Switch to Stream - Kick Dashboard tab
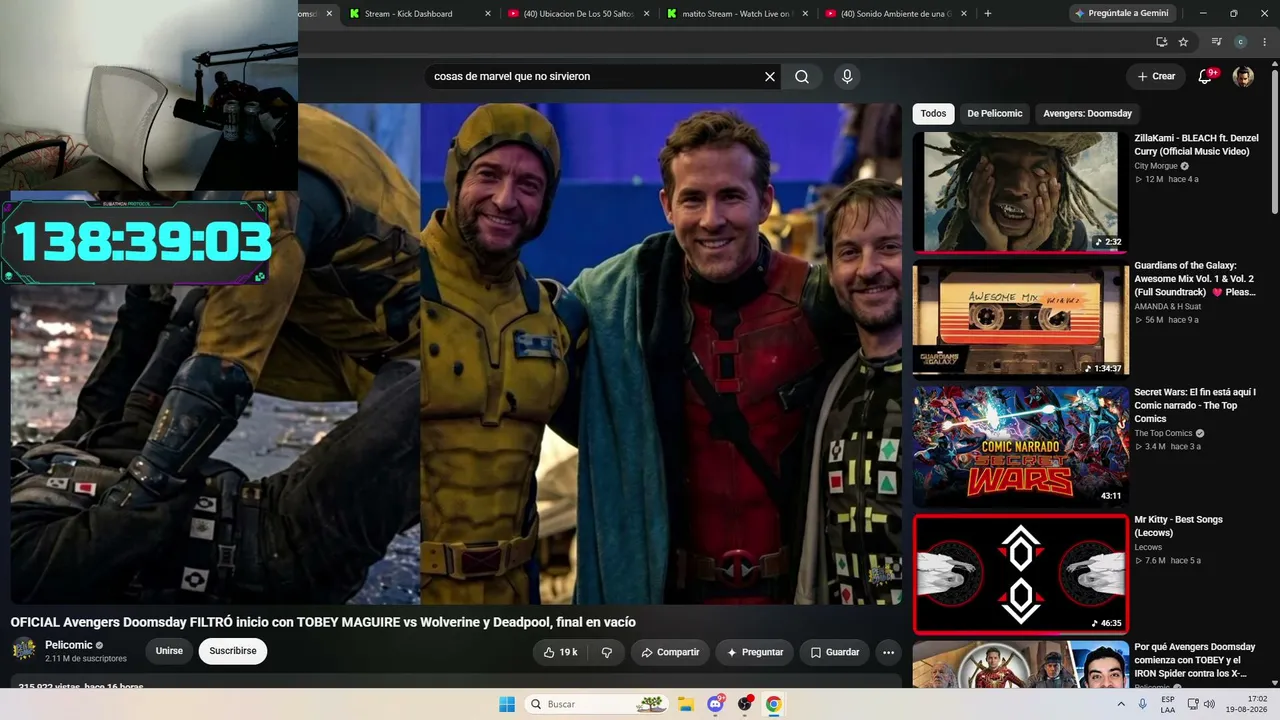This screenshot has width=1280, height=720. (x=420, y=14)
